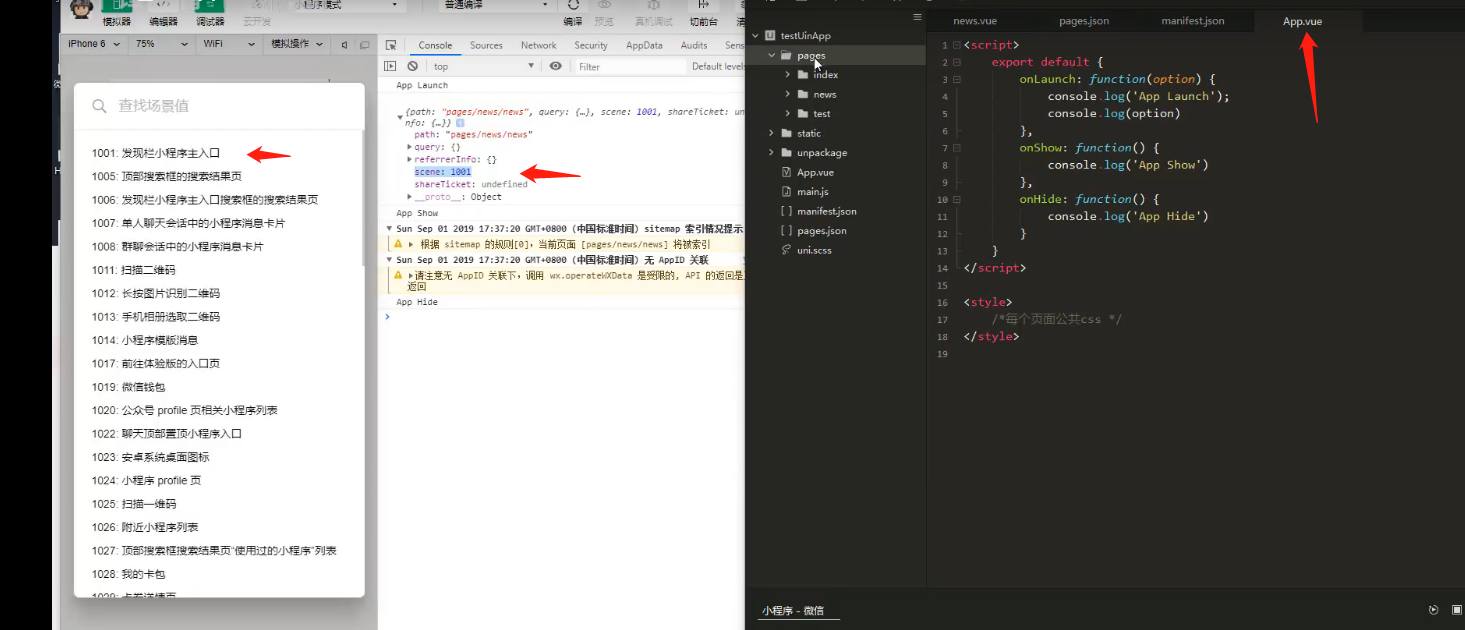Open the console top context dropdown
The height and width of the screenshot is (630, 1465).
click(484, 66)
